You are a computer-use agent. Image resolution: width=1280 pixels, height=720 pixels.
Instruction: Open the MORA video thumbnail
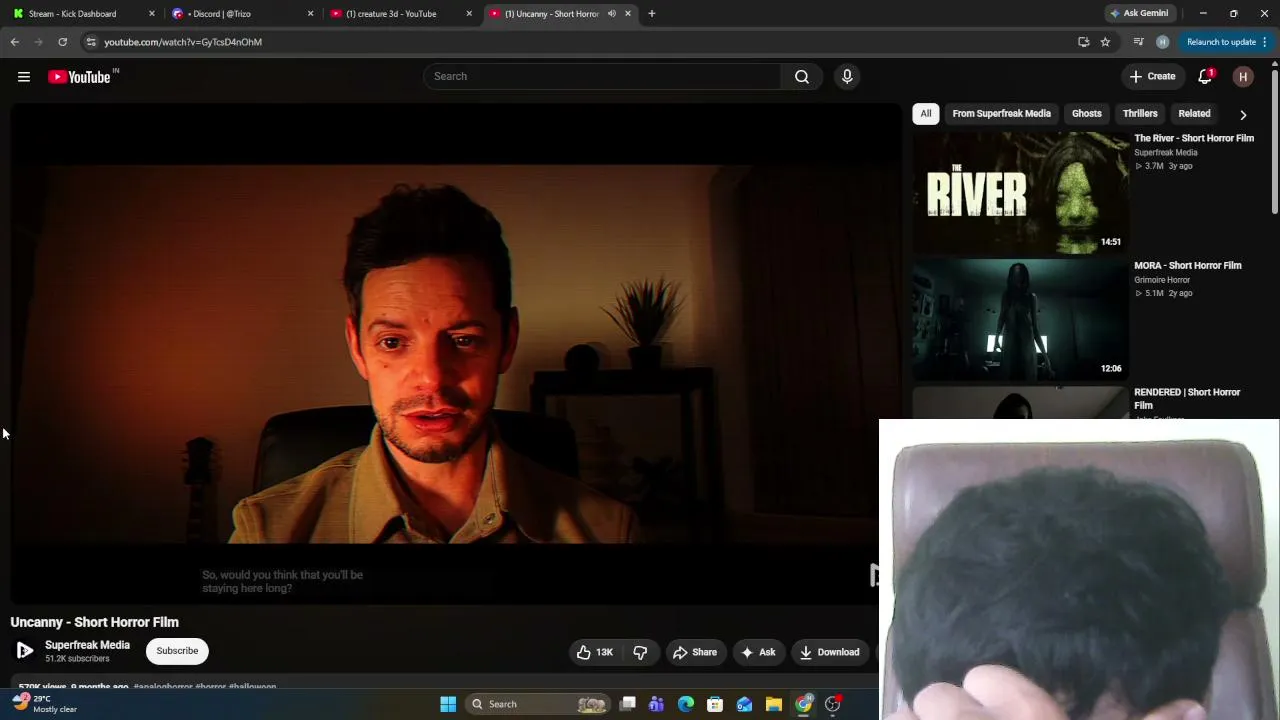[x=1020, y=320]
